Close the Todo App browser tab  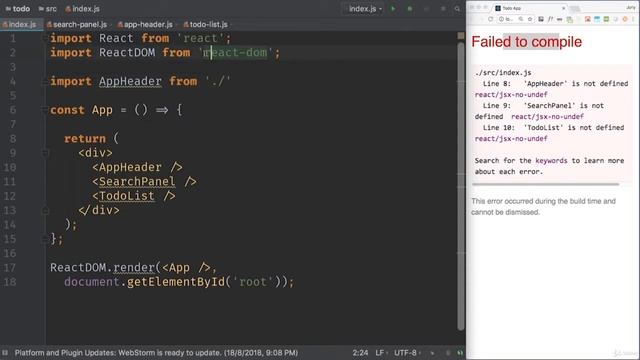564,8
